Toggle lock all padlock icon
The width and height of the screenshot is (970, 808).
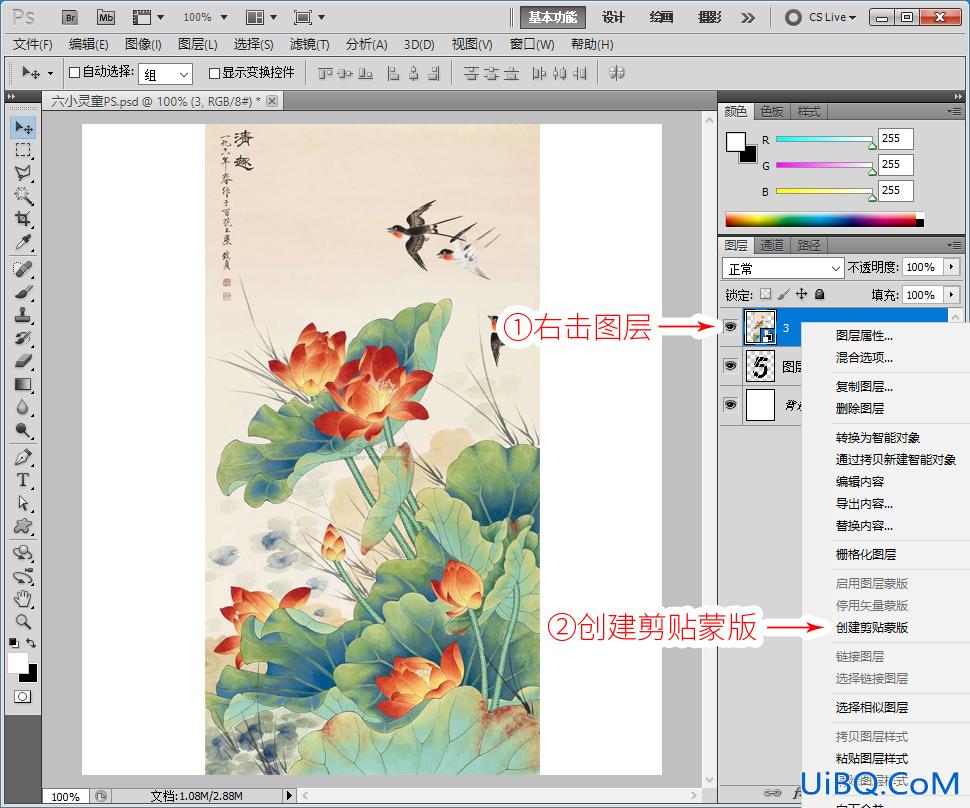tap(820, 294)
